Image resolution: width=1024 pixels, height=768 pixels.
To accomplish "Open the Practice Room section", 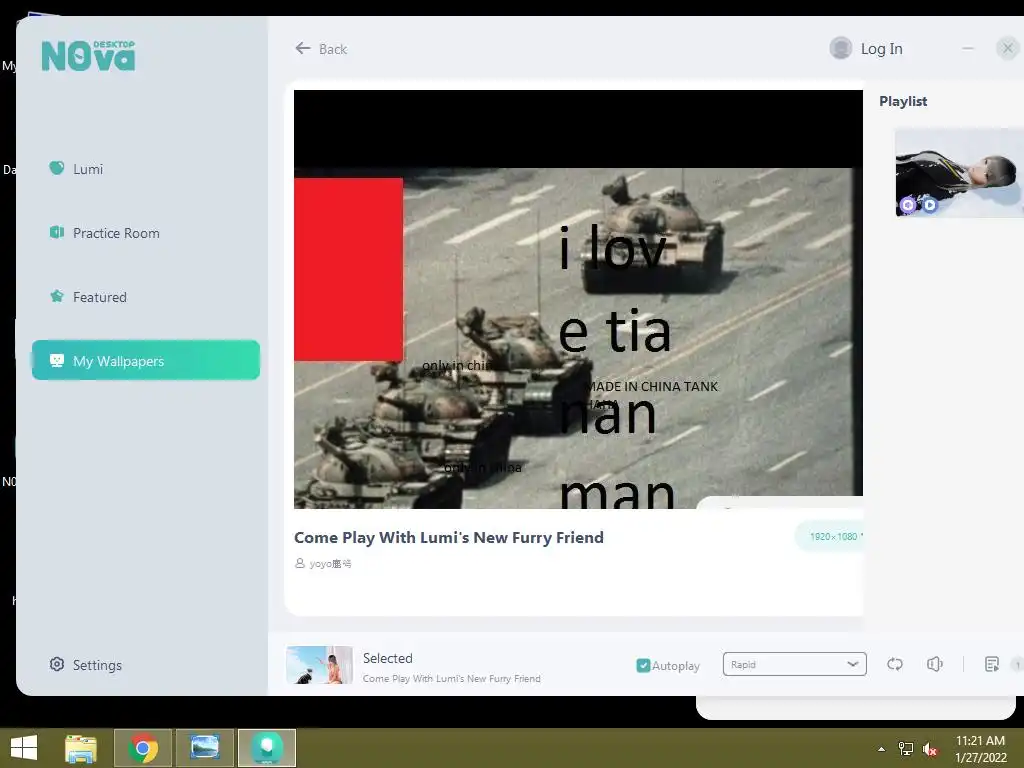I will (104, 232).
